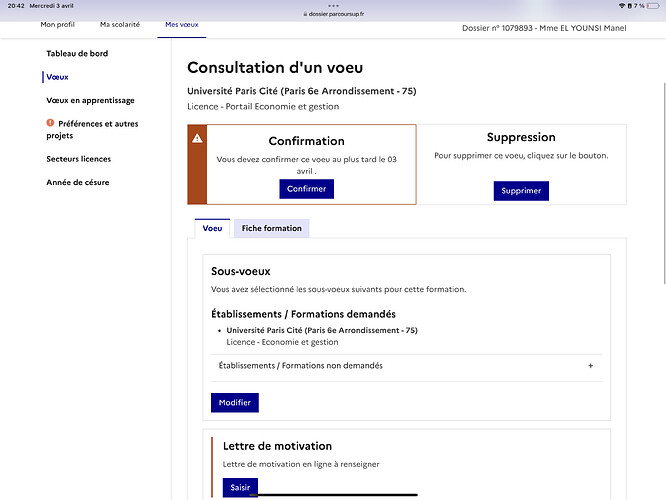Viewport: 666px width, 500px height.
Task: Click the lock icon beside dossier.parcoursup.fr
Action: pos(305,14)
